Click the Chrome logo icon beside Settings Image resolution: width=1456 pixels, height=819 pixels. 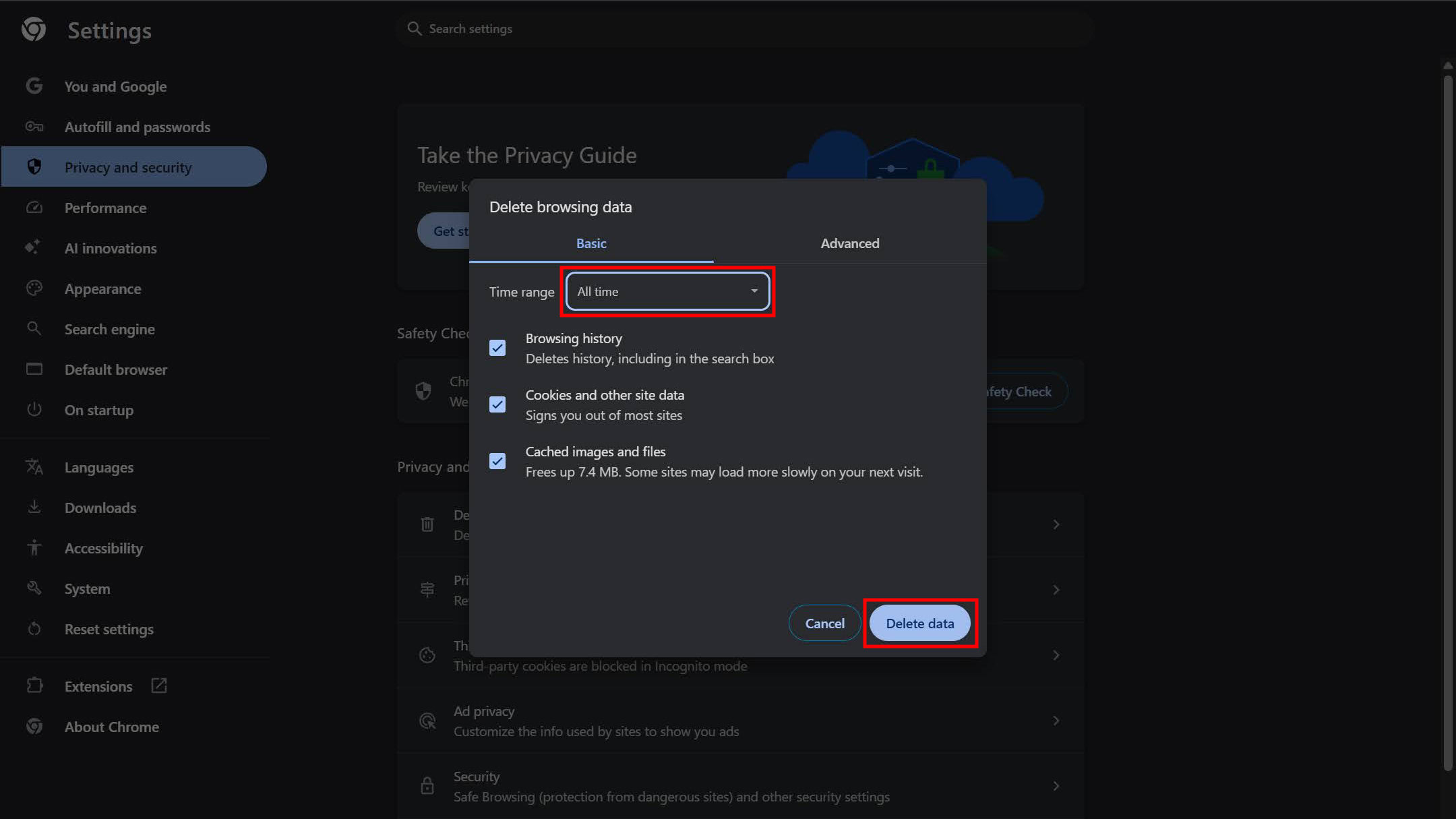[x=34, y=30]
